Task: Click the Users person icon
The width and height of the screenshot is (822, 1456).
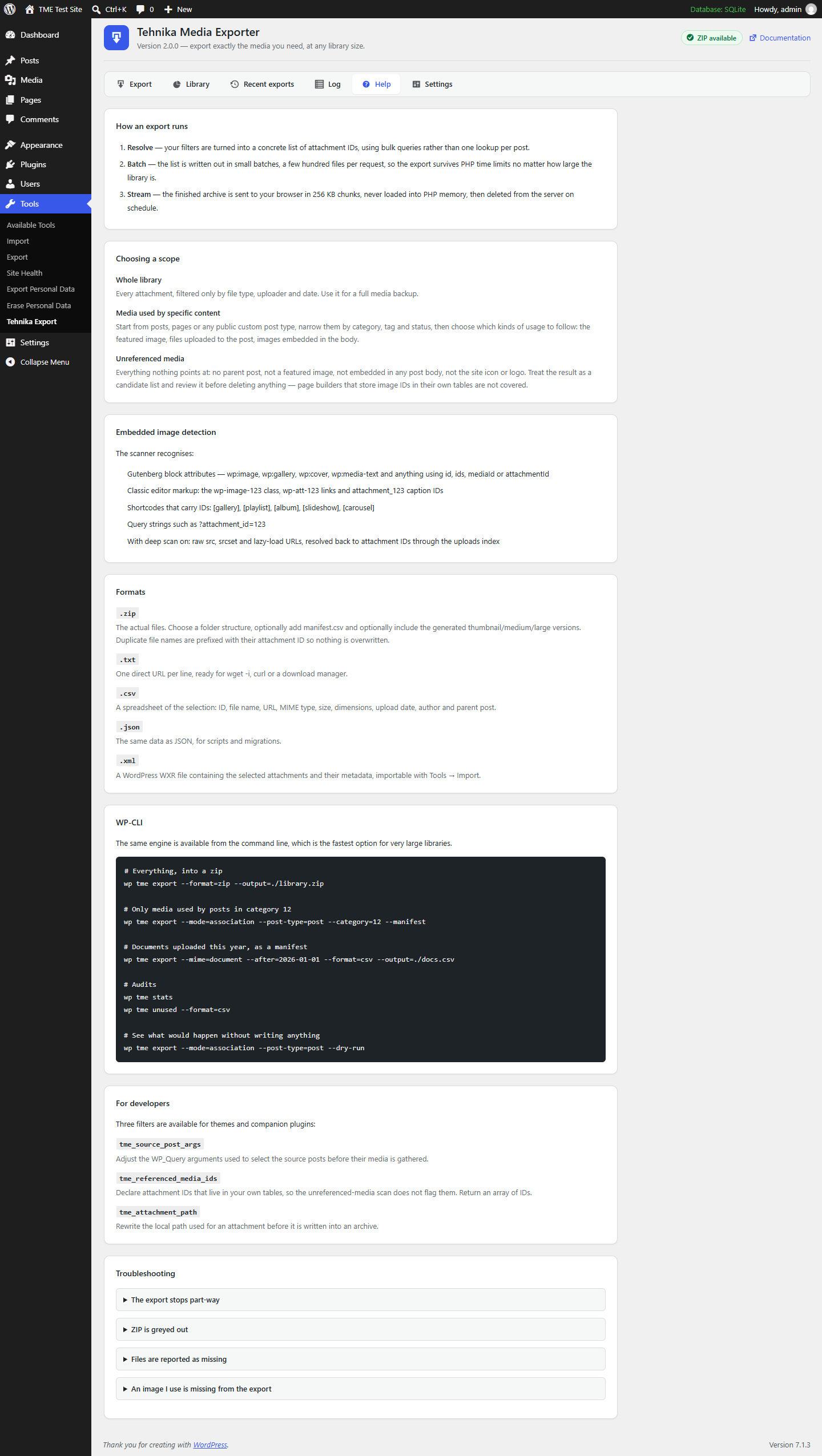Action: click(10, 184)
